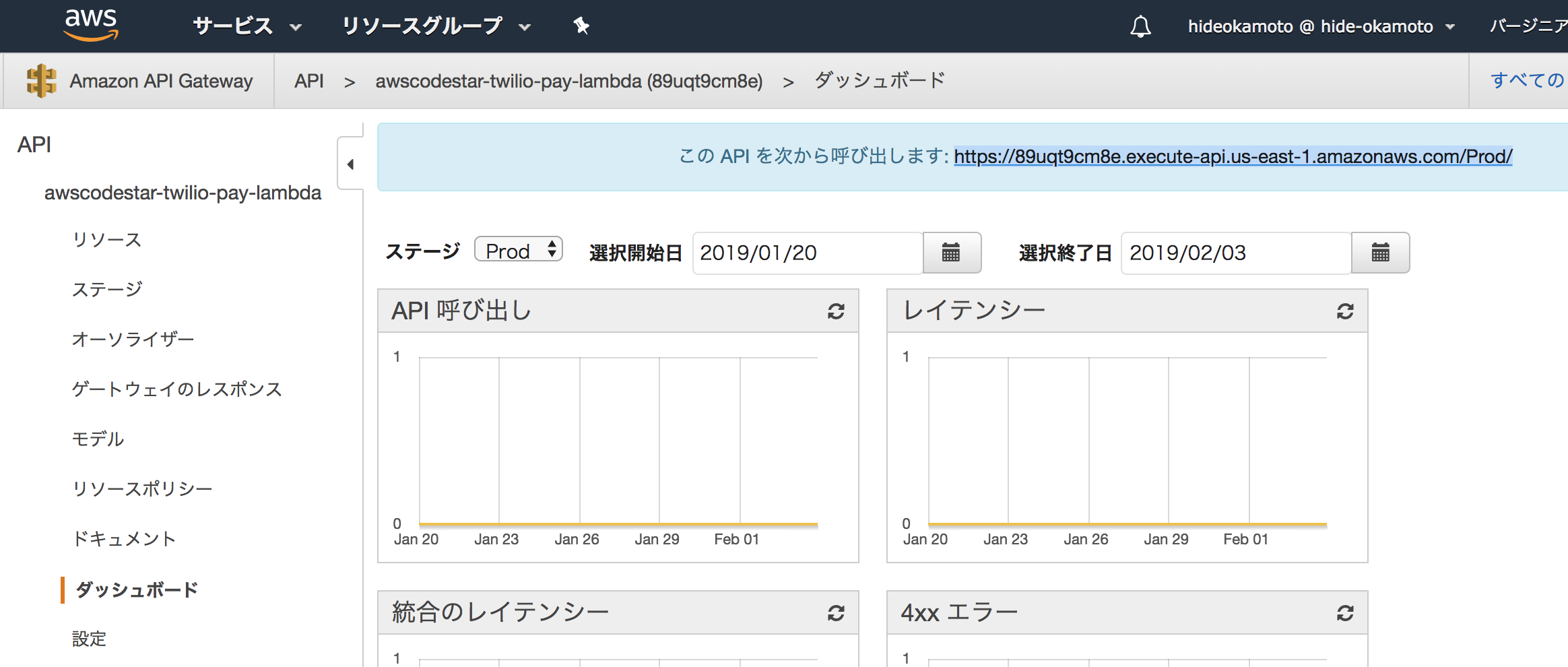The width and height of the screenshot is (1568, 667).
Task: Open calendar for 選択開始日
Action: (x=951, y=253)
